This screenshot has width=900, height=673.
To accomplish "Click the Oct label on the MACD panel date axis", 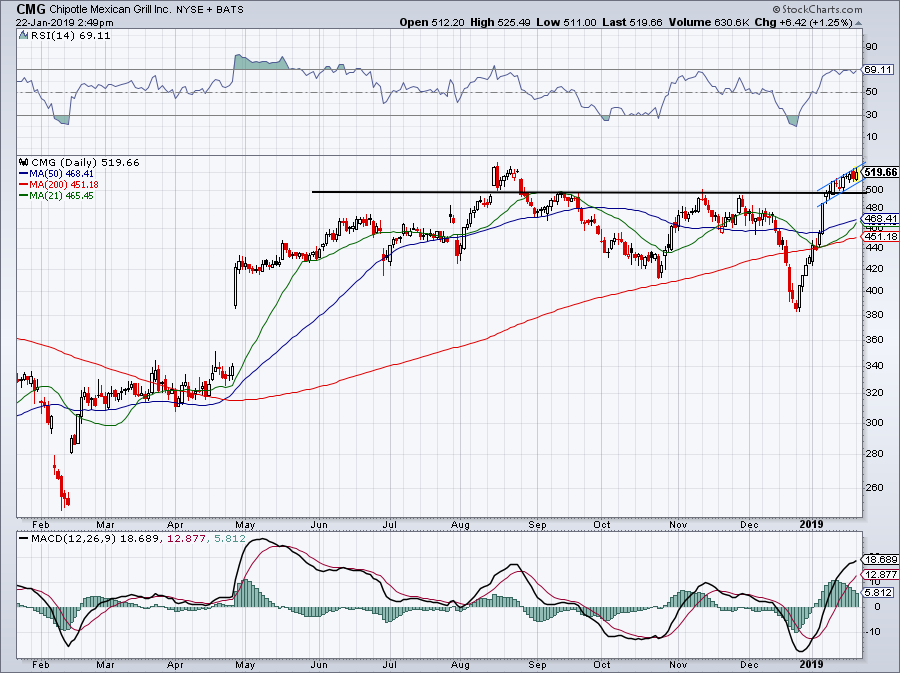I will (602, 665).
